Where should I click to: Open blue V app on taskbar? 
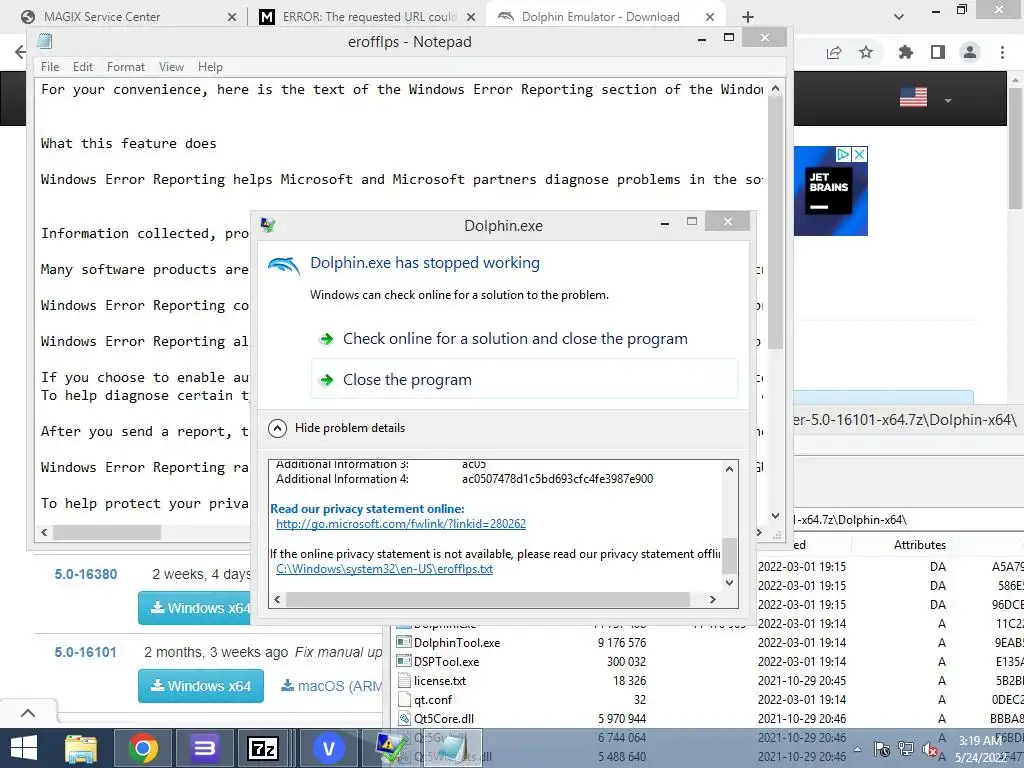(328, 748)
